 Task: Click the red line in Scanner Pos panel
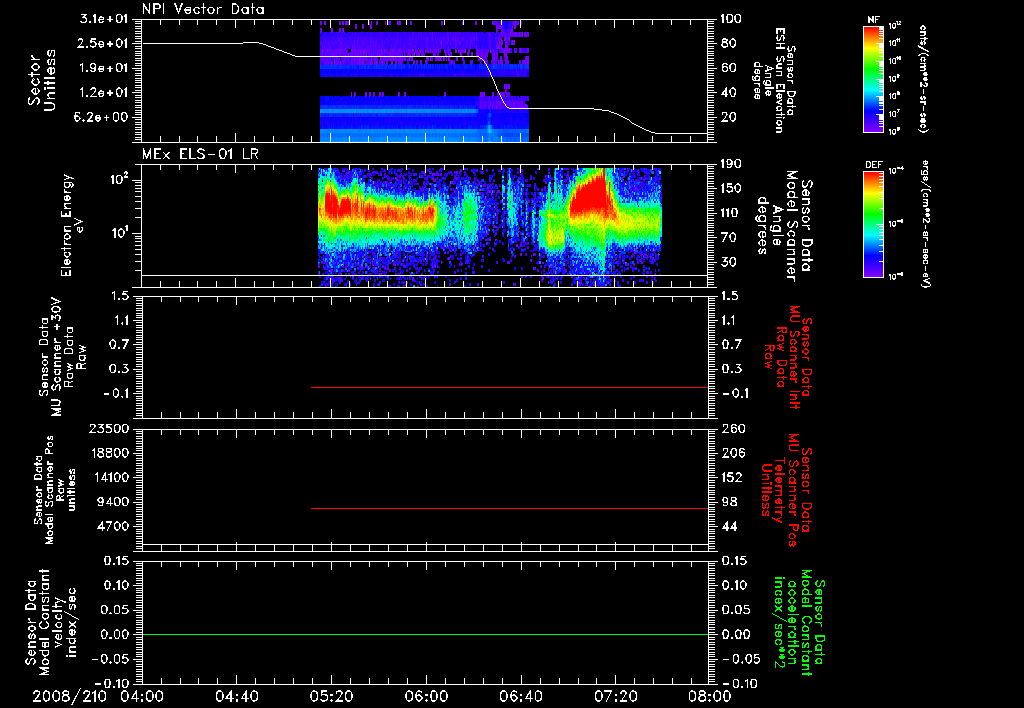509,508
